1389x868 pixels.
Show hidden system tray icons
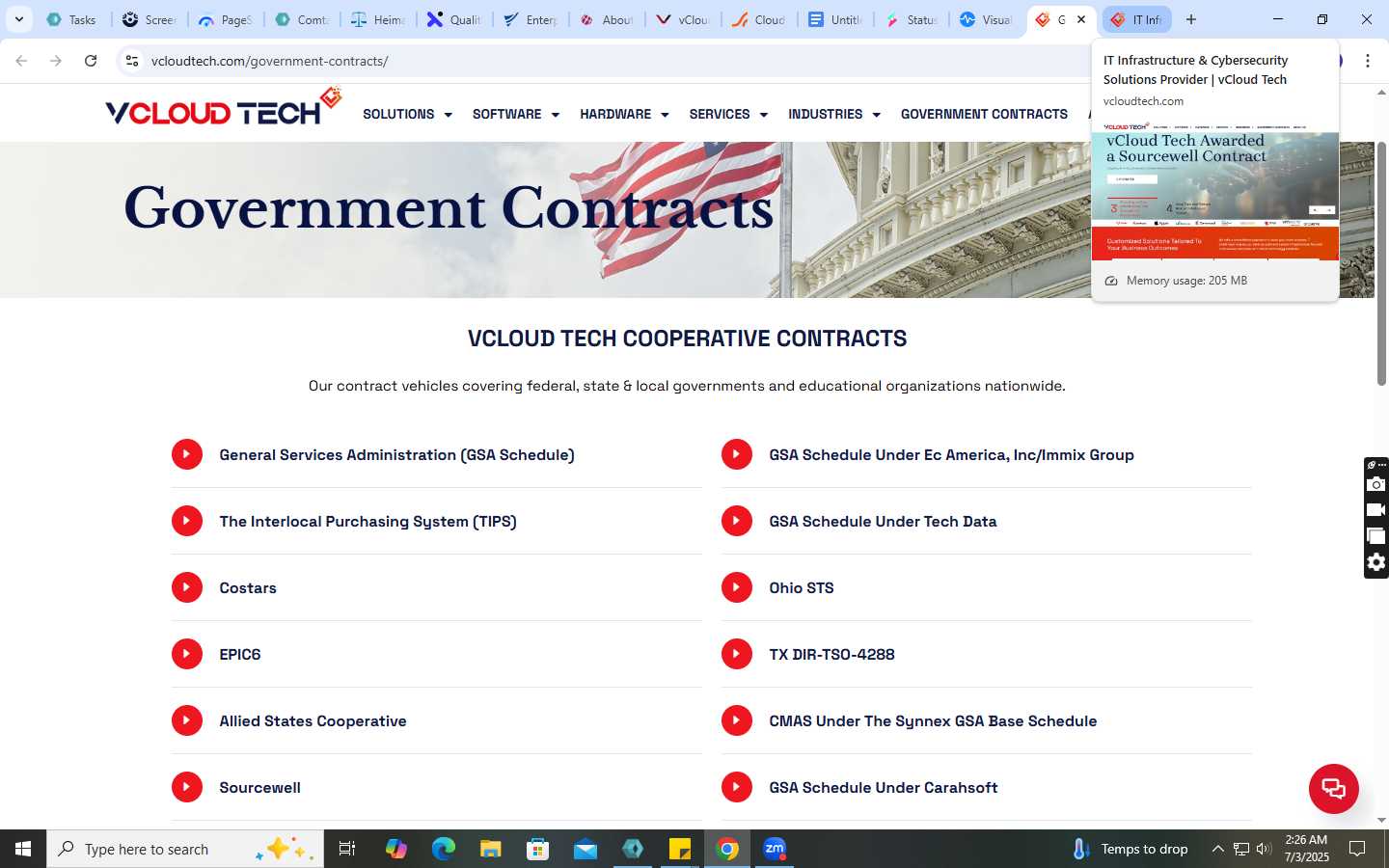point(1217,849)
